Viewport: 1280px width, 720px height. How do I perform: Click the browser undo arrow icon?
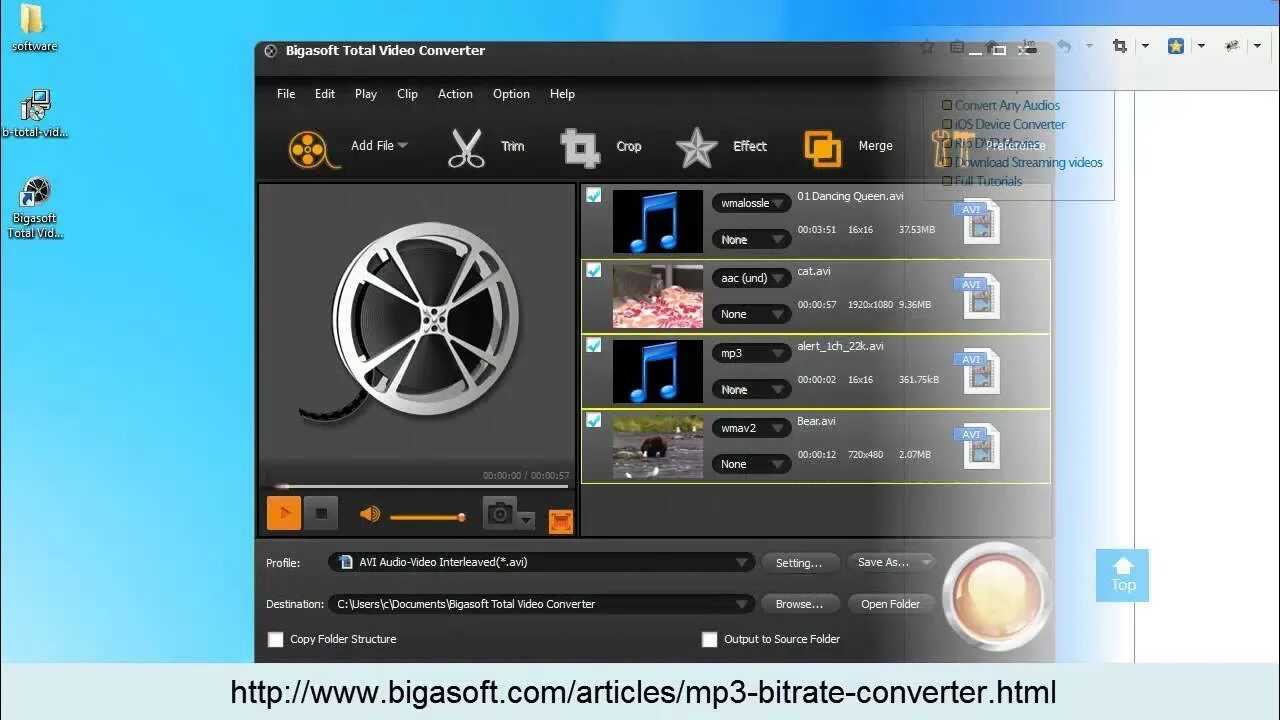[1064, 46]
